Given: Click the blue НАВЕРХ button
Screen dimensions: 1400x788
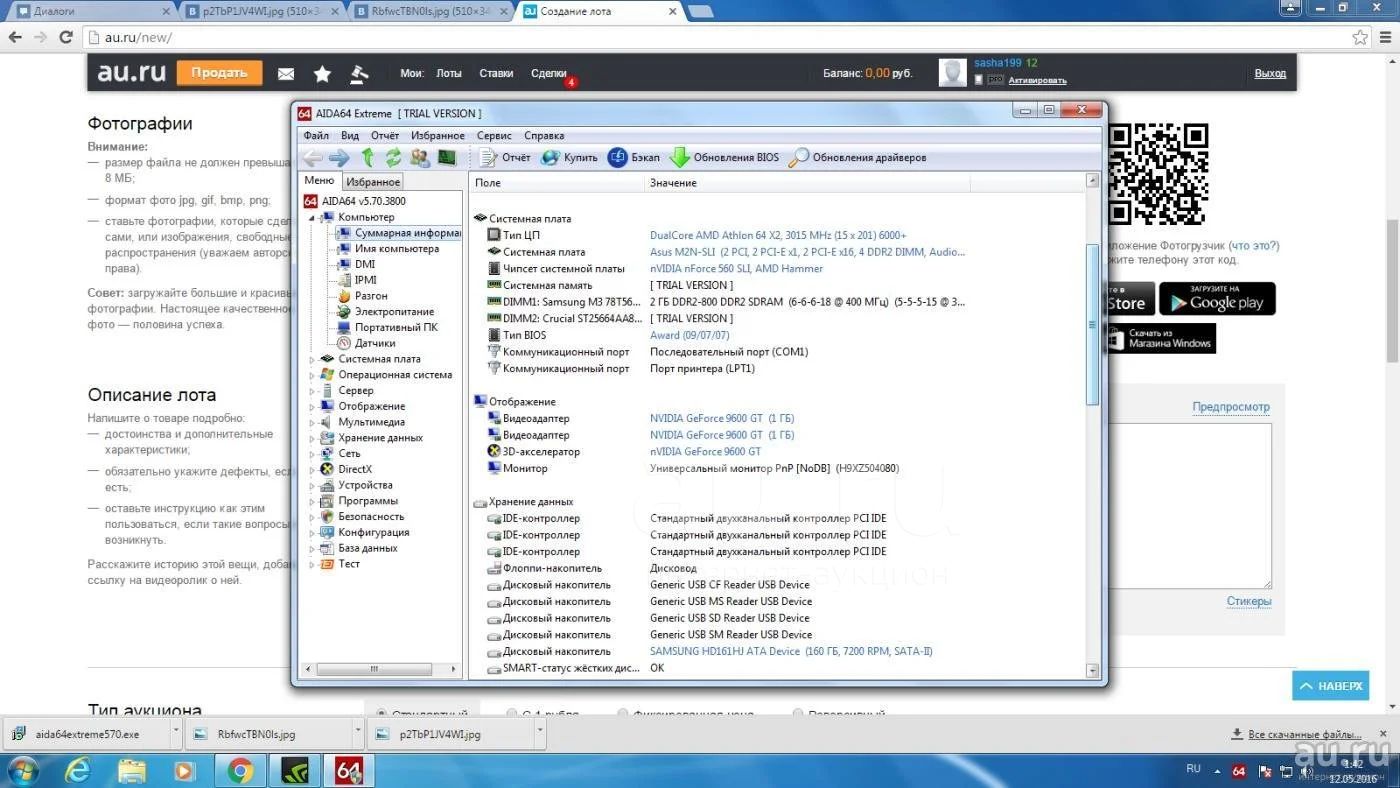Looking at the screenshot, I should (x=1330, y=686).
